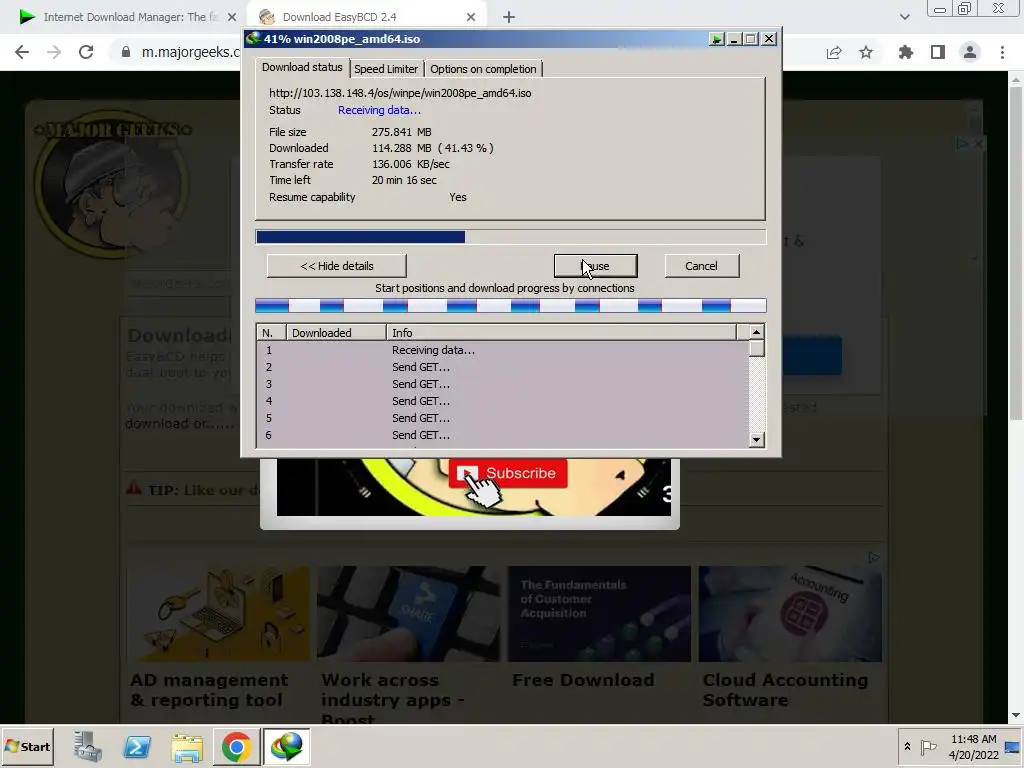Cancel the ISO download
The width and height of the screenshot is (1024, 768).
701,266
